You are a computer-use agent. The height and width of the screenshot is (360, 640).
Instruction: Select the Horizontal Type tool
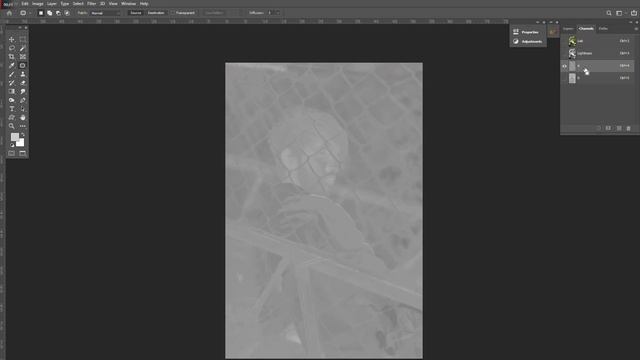tap(11, 109)
